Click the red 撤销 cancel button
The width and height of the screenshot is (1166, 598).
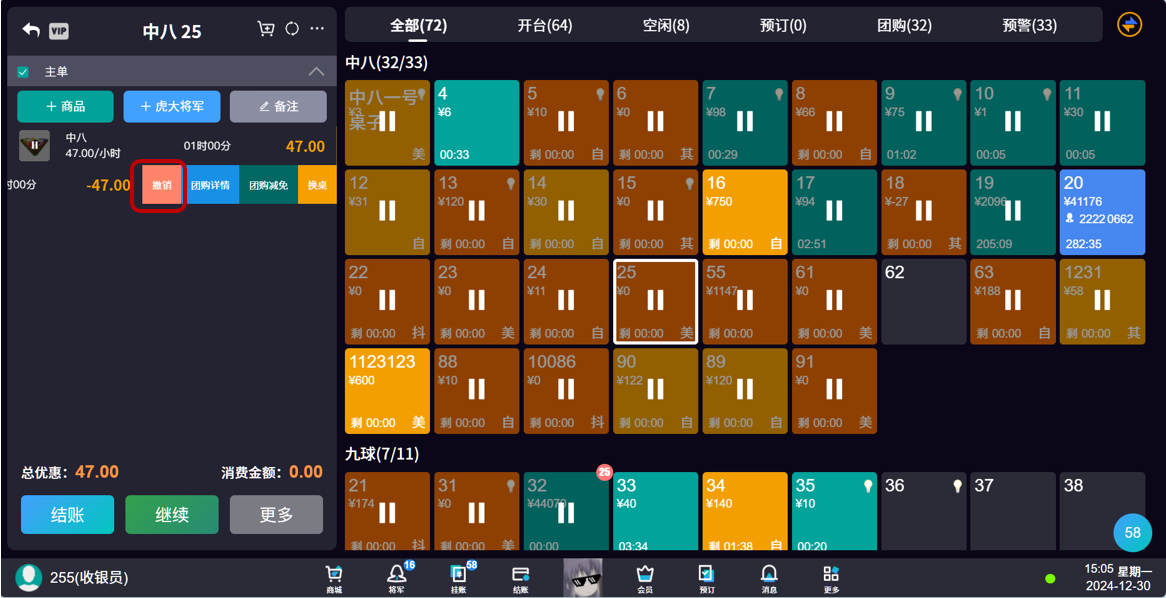161,185
